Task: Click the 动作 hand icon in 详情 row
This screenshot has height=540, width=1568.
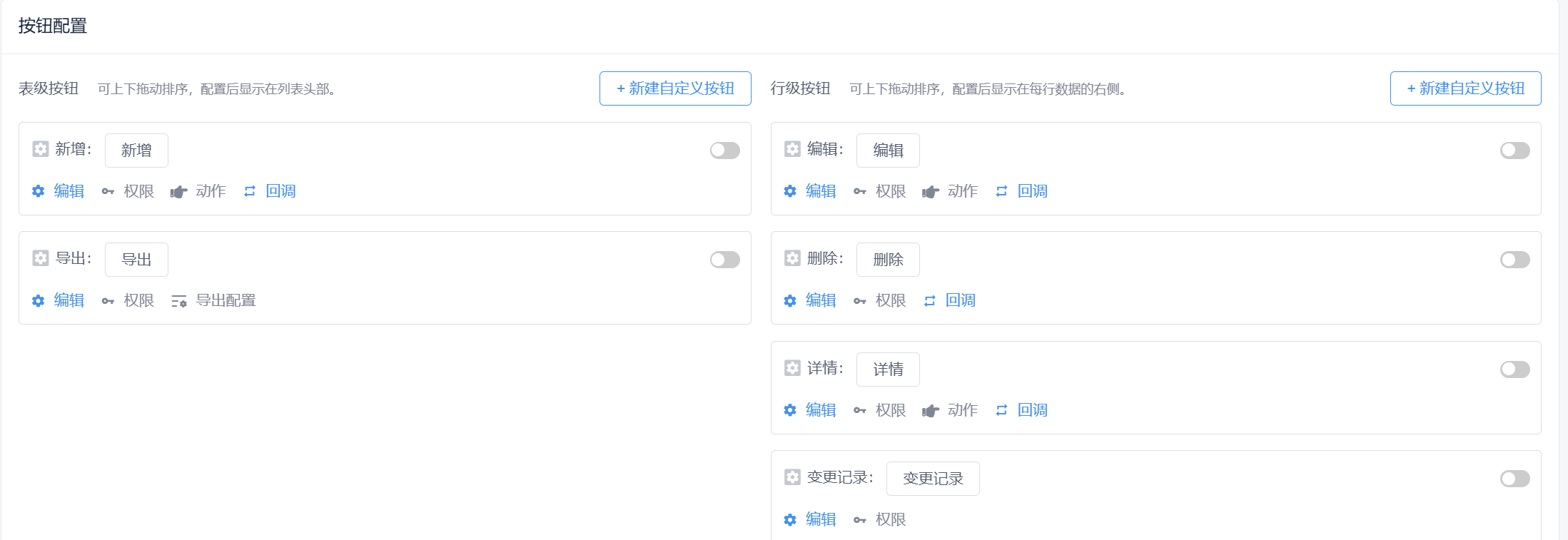Action: (930, 410)
